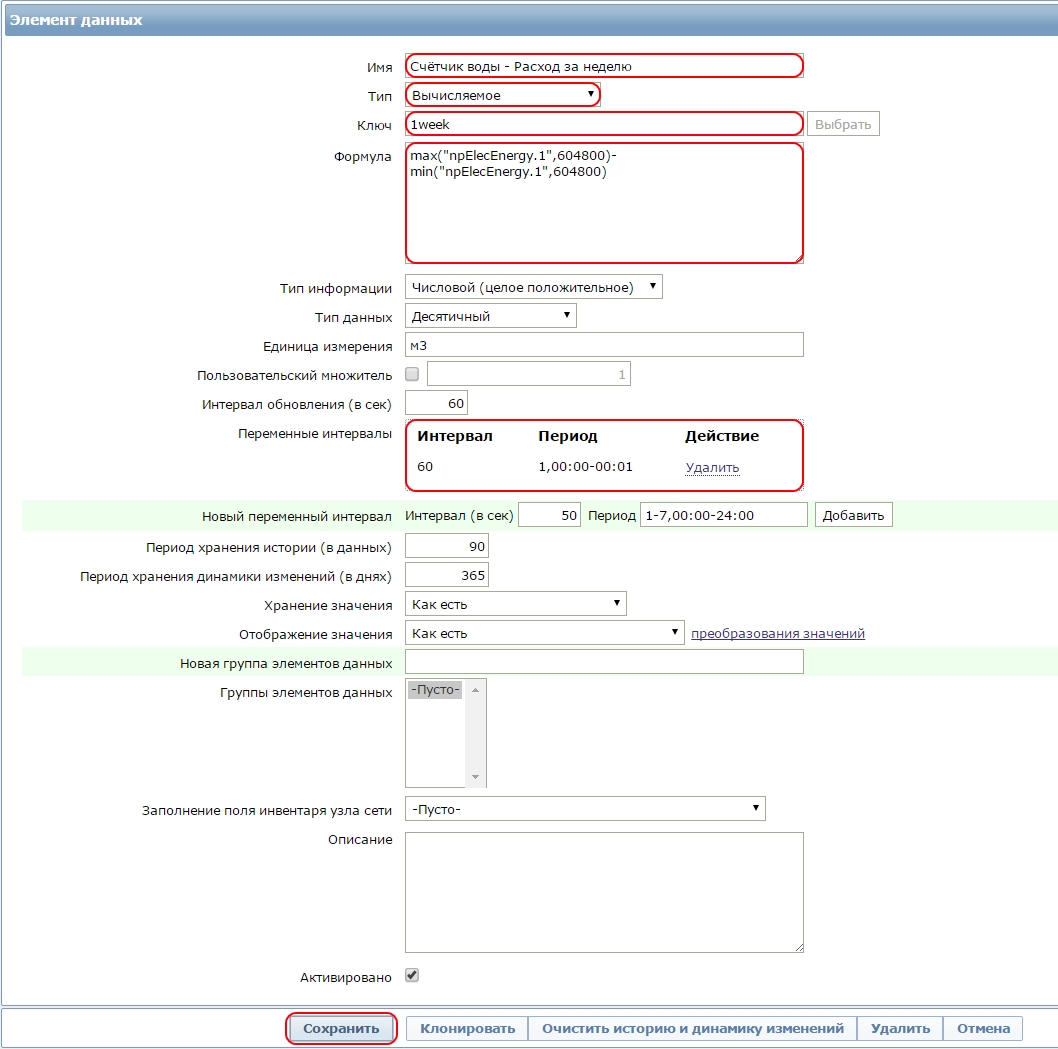Click the Добавить interval button
The width and height of the screenshot is (1058, 1049).
tap(853, 515)
